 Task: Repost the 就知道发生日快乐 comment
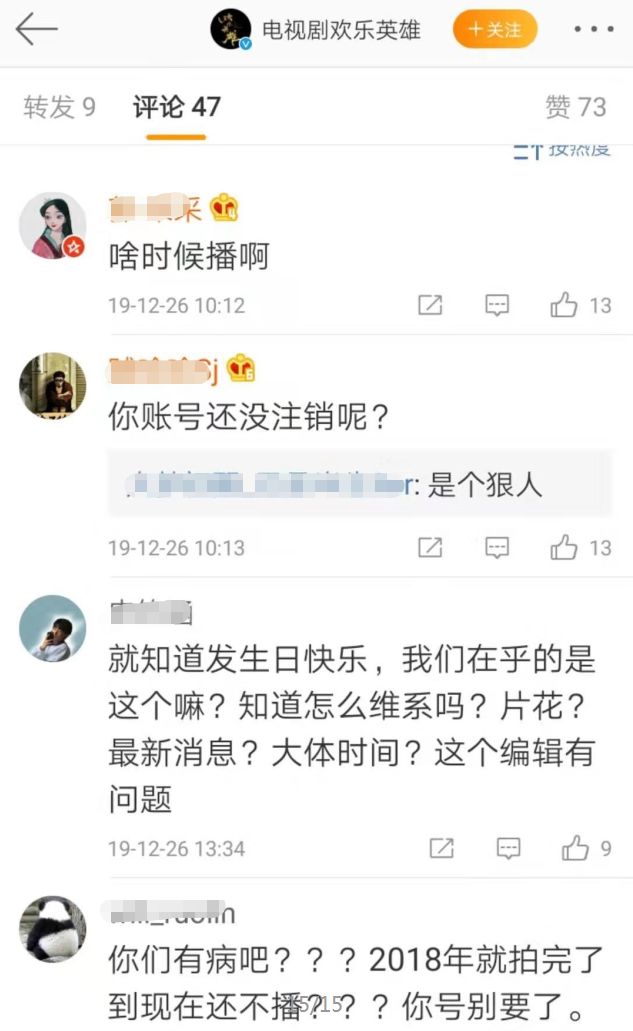441,849
